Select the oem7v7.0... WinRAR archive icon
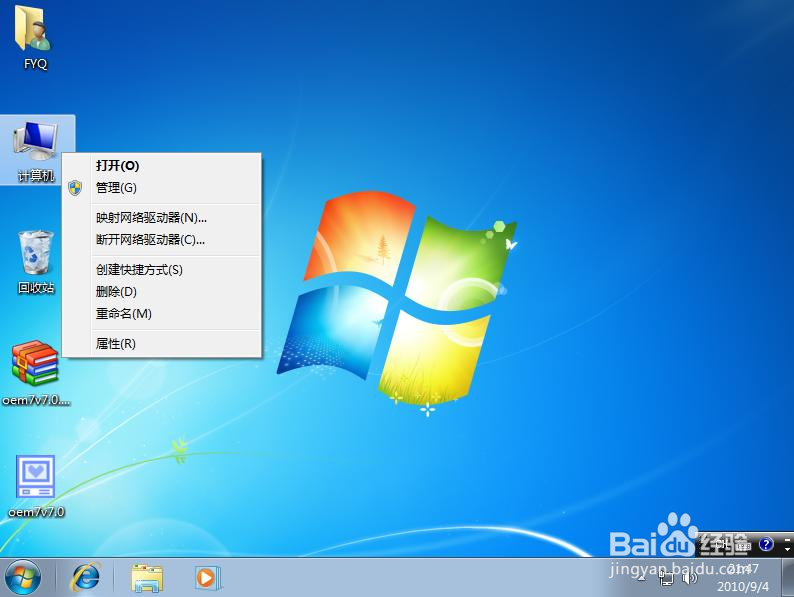This screenshot has height=597, width=794. click(35, 373)
